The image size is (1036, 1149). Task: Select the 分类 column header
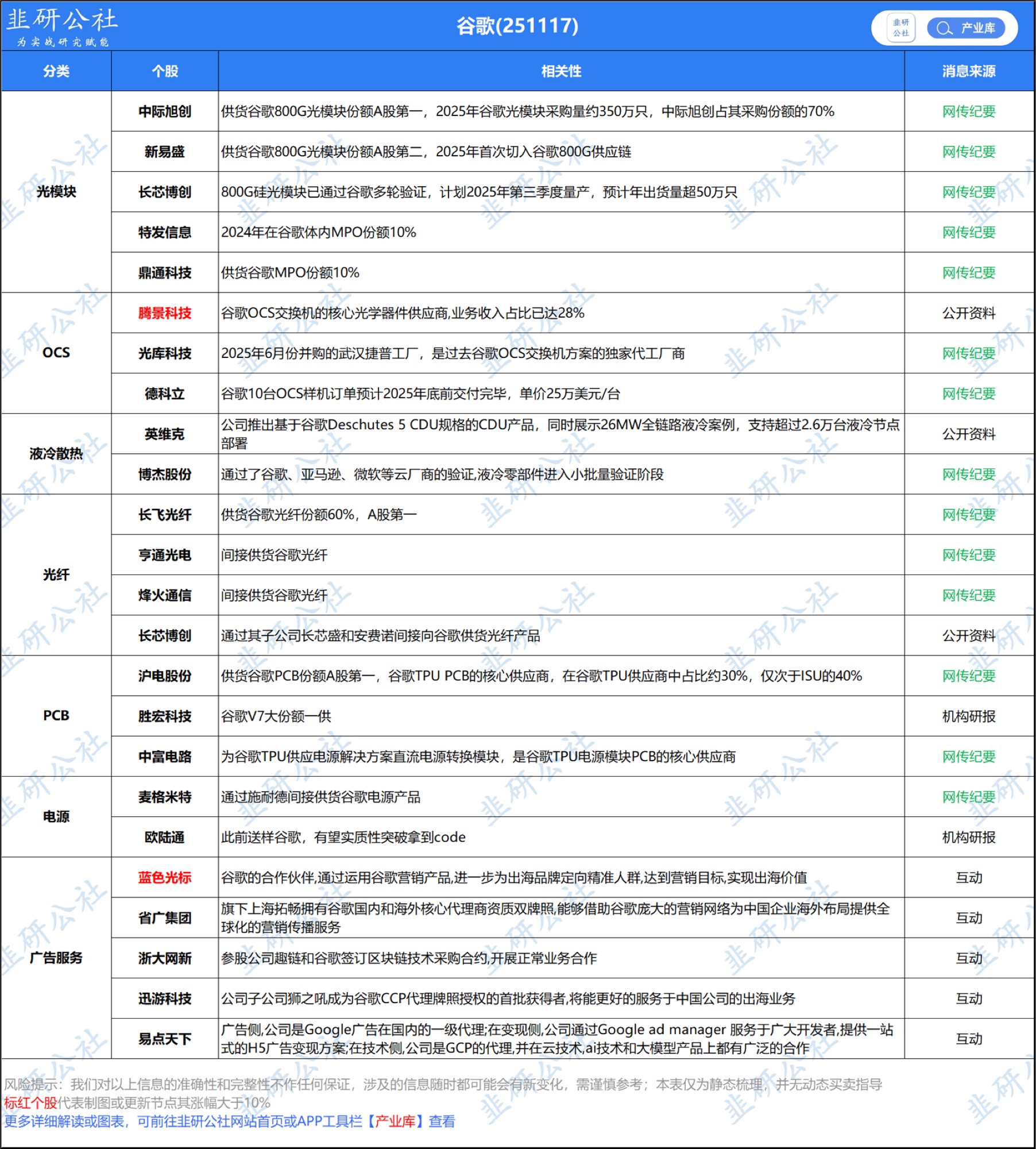point(56,71)
